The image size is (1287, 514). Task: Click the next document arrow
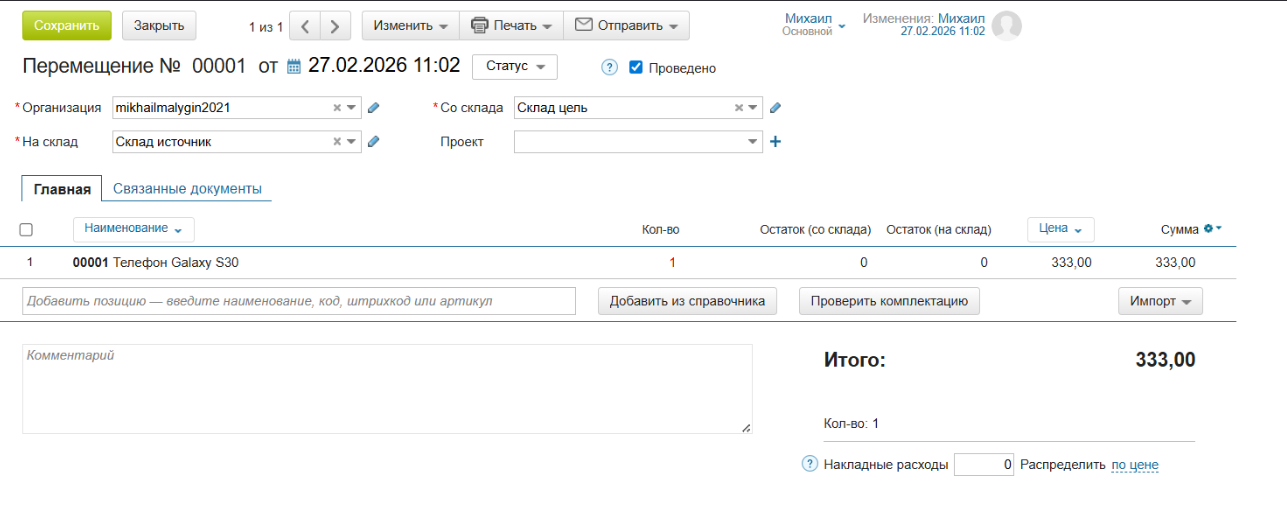pos(337,26)
